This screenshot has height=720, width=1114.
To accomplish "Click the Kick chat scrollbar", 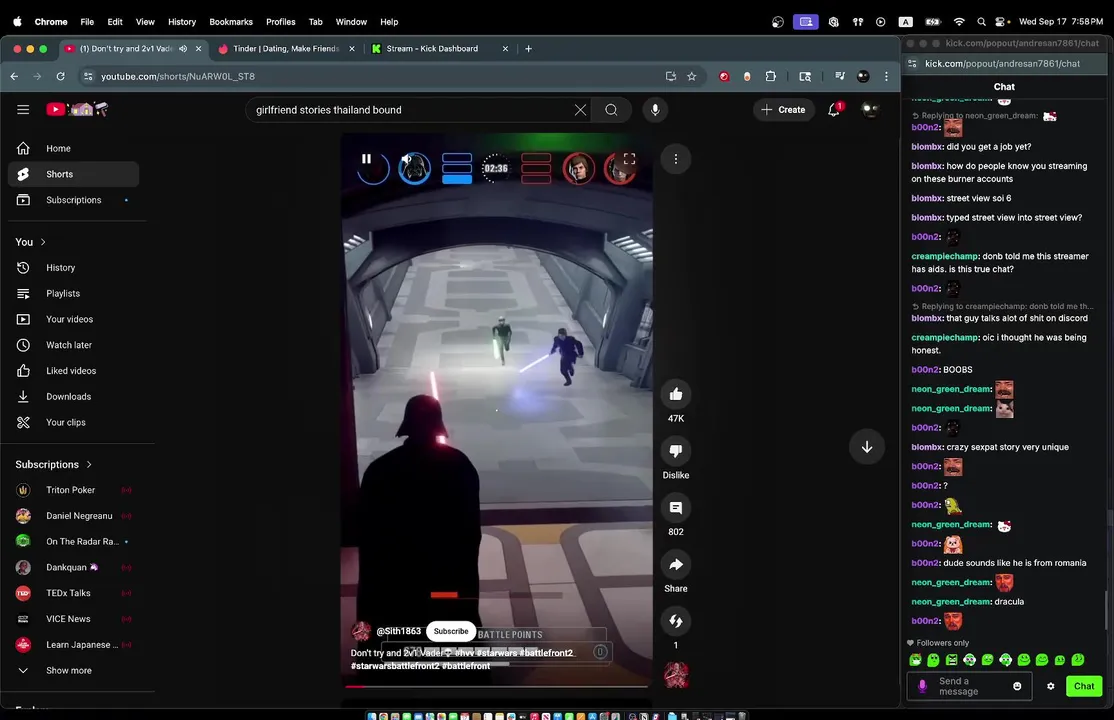I will pos(1106,610).
